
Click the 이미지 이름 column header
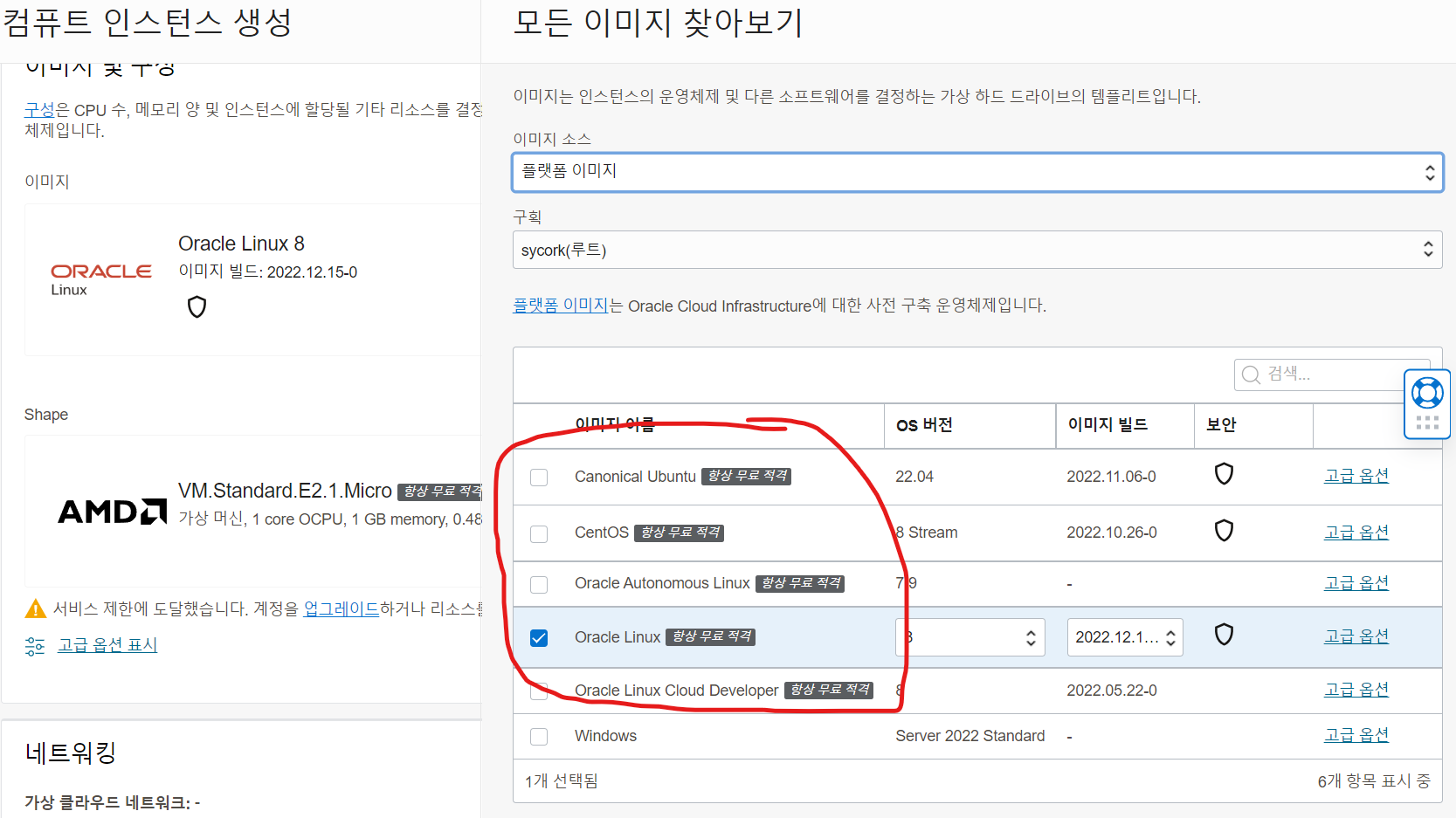coord(615,425)
